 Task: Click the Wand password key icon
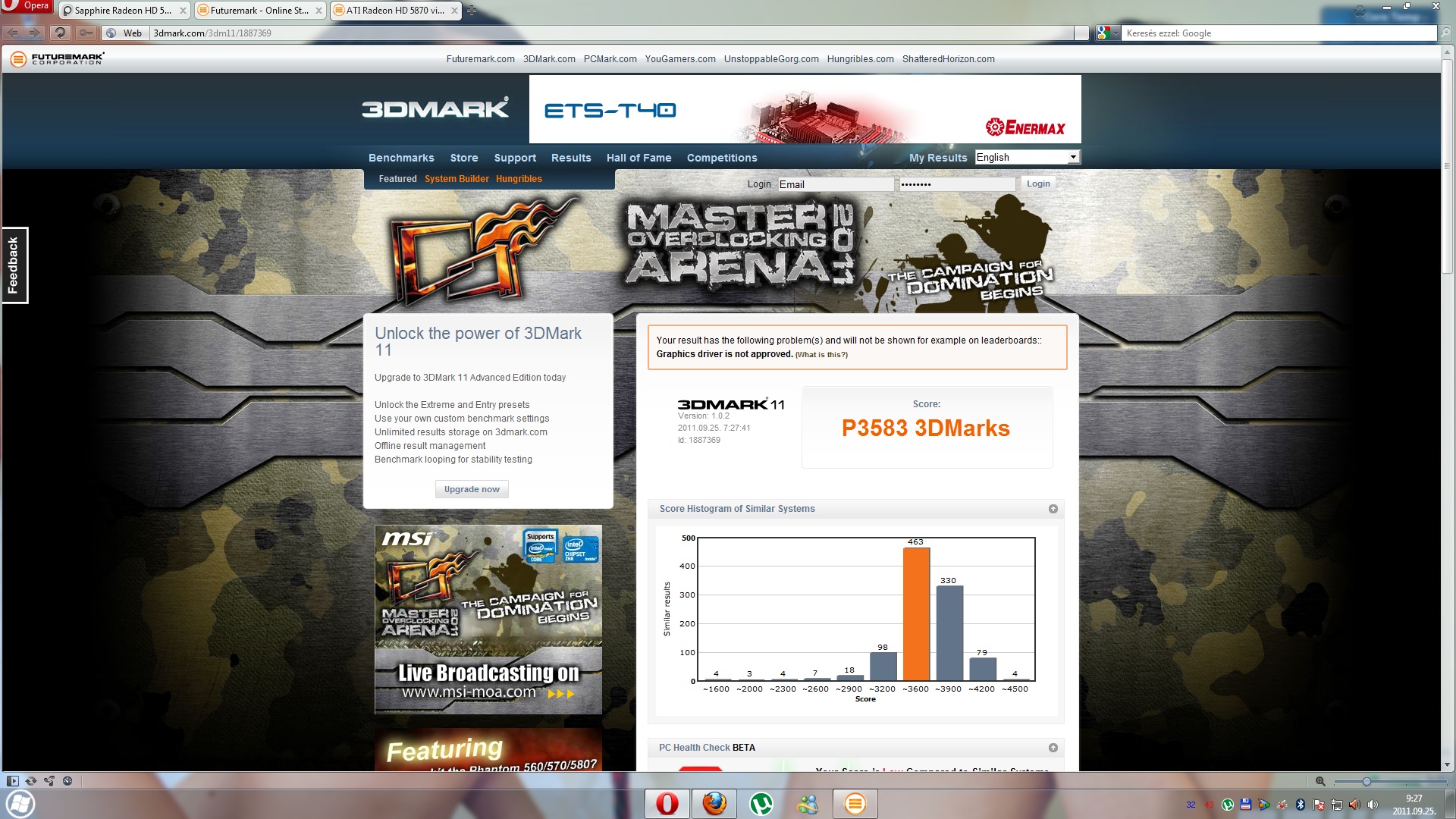pos(86,33)
